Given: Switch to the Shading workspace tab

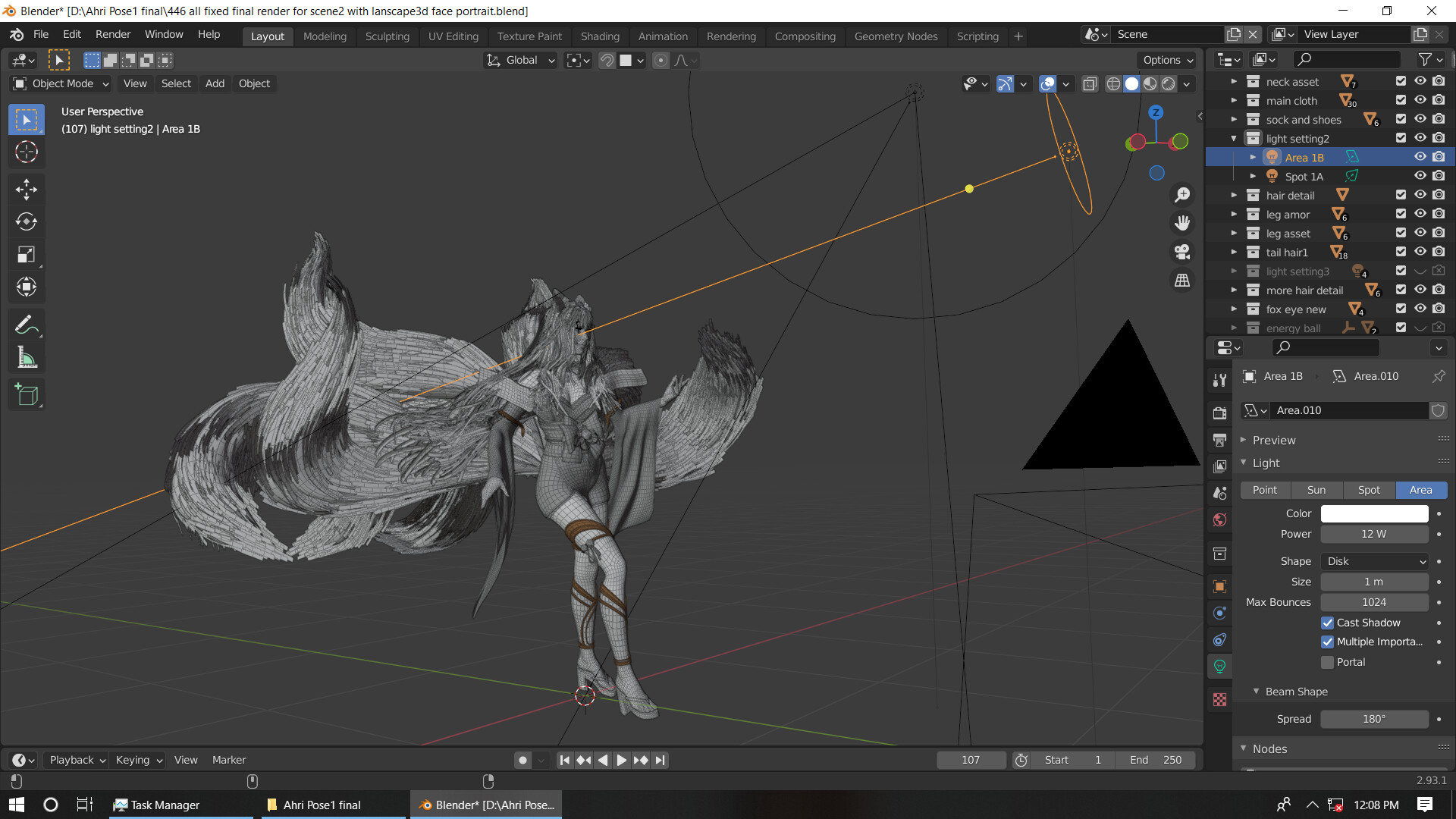Looking at the screenshot, I should [x=600, y=36].
